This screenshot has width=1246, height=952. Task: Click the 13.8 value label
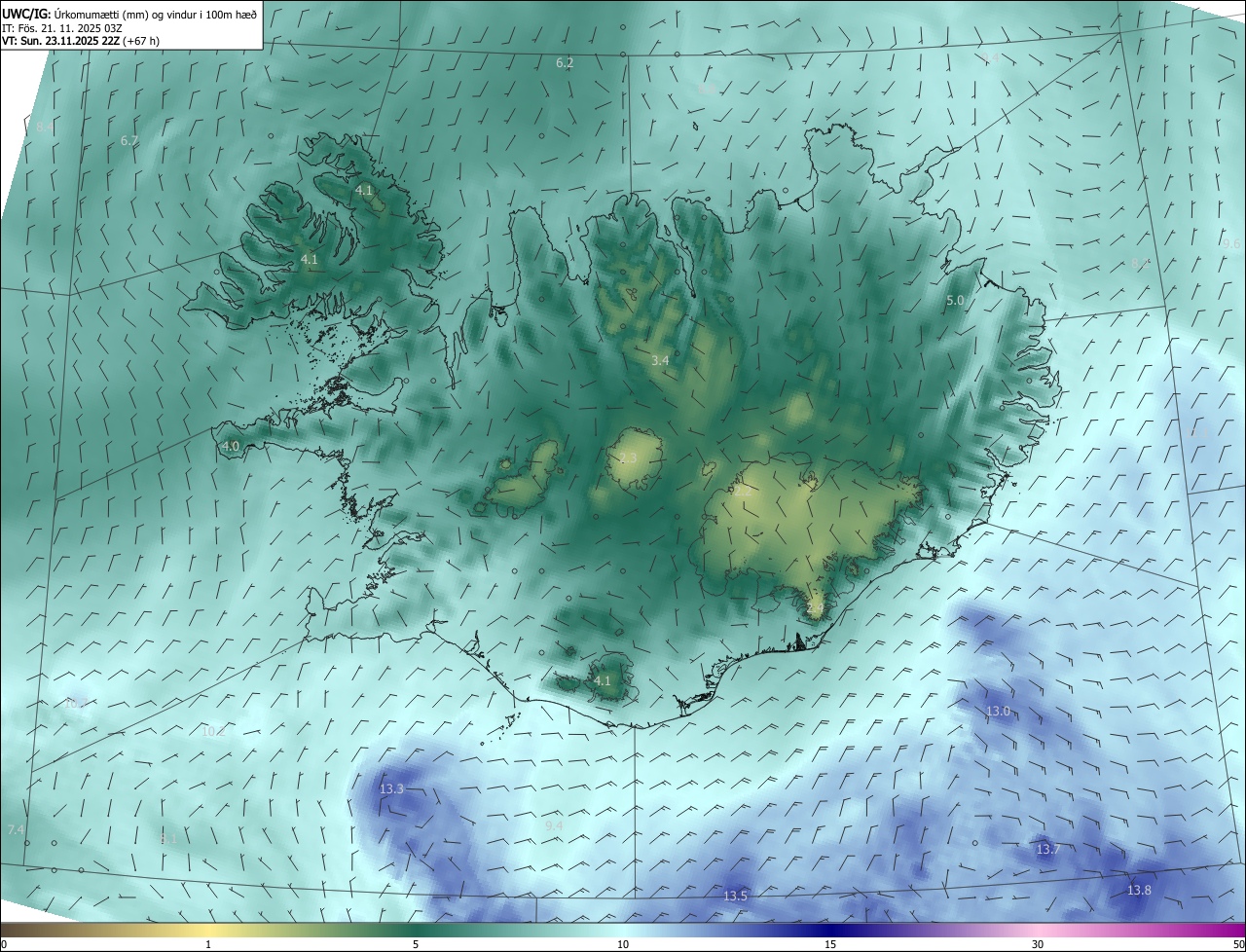click(1139, 890)
